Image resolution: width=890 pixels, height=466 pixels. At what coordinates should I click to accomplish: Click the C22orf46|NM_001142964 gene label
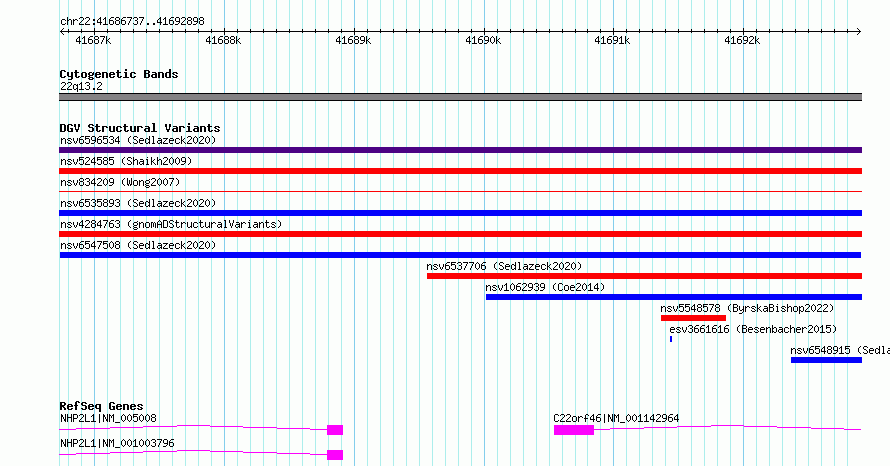coord(616,418)
